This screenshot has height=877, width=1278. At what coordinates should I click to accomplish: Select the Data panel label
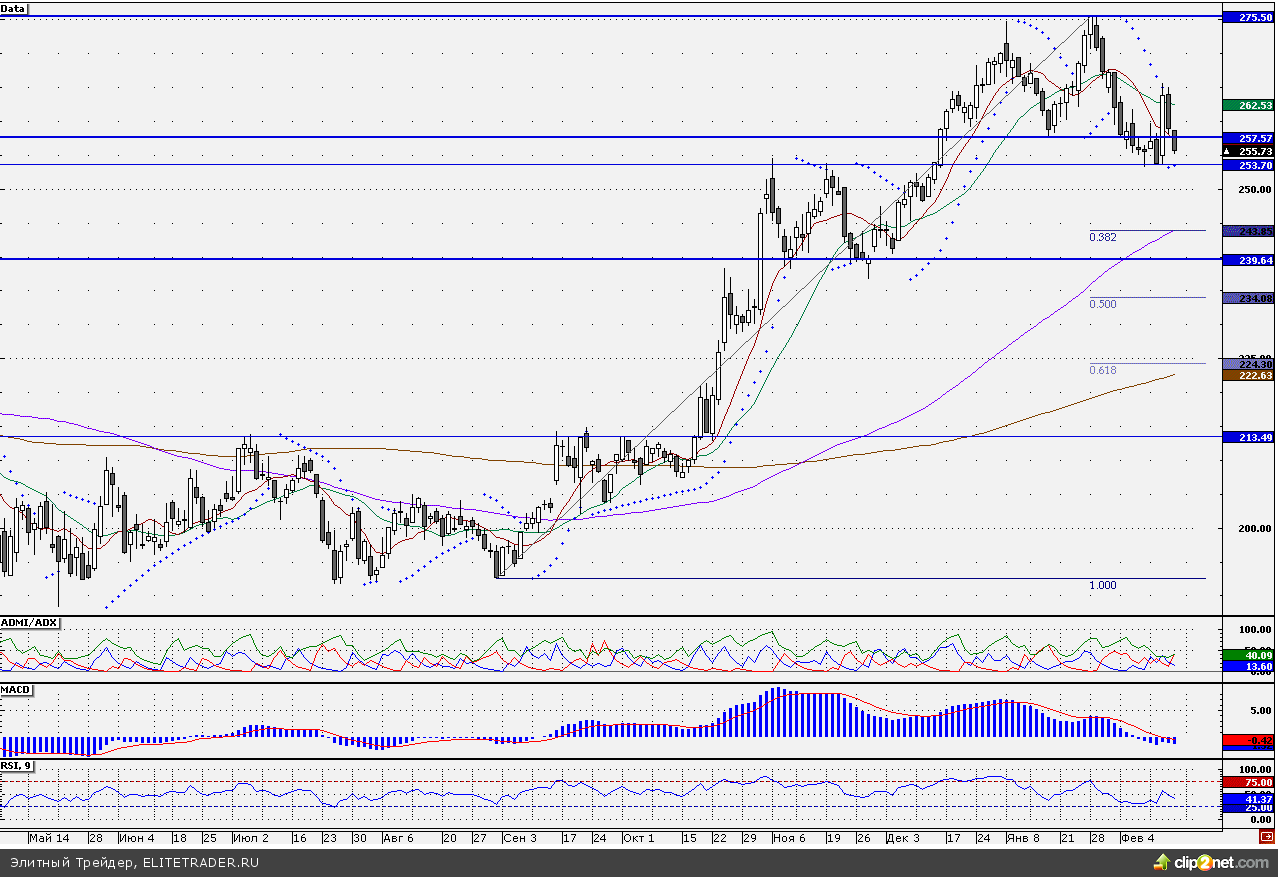[x=14, y=8]
